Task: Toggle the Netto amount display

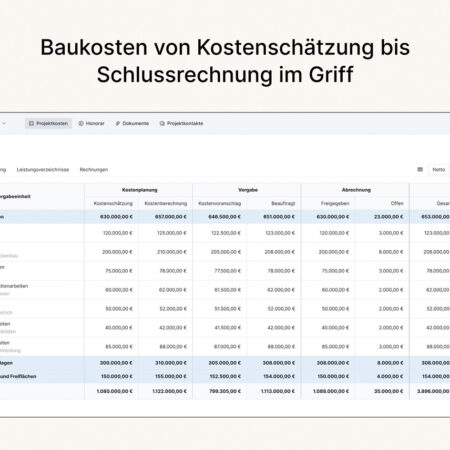Action: 439,169
